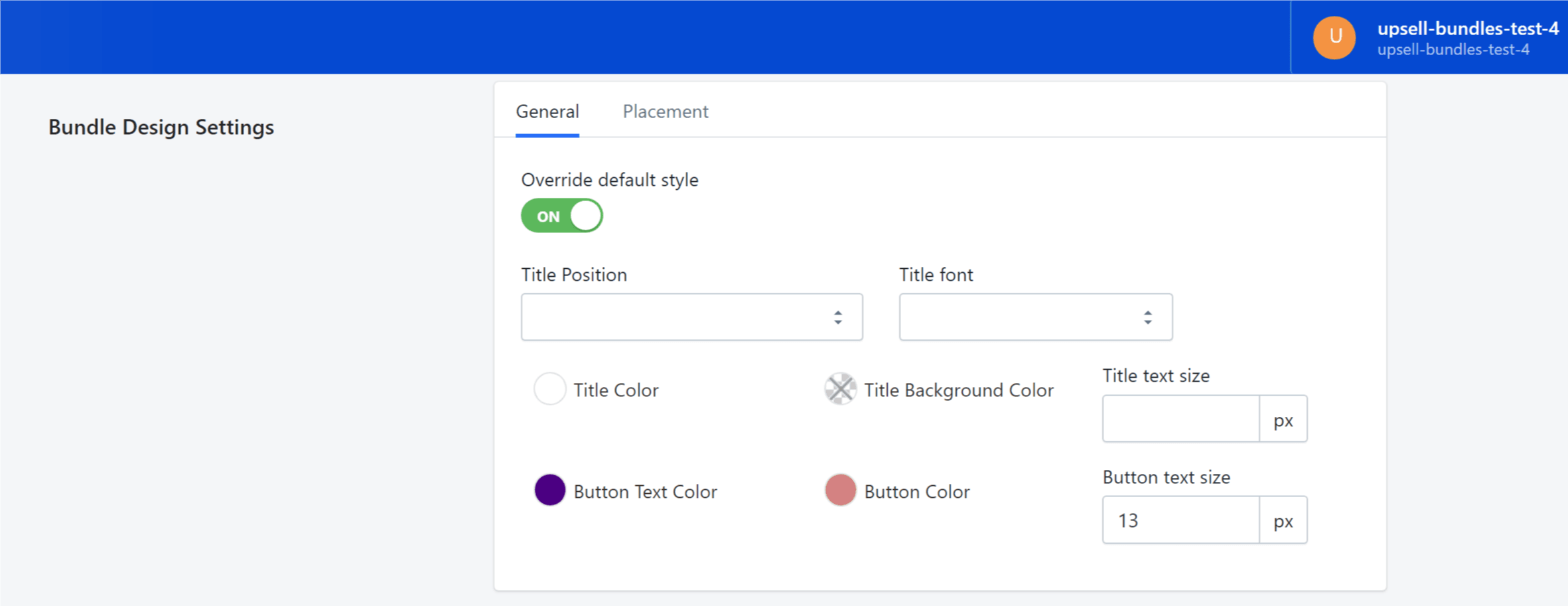Click the Button Text Color label
Image resolution: width=1568 pixels, height=606 pixels.
[x=645, y=492]
